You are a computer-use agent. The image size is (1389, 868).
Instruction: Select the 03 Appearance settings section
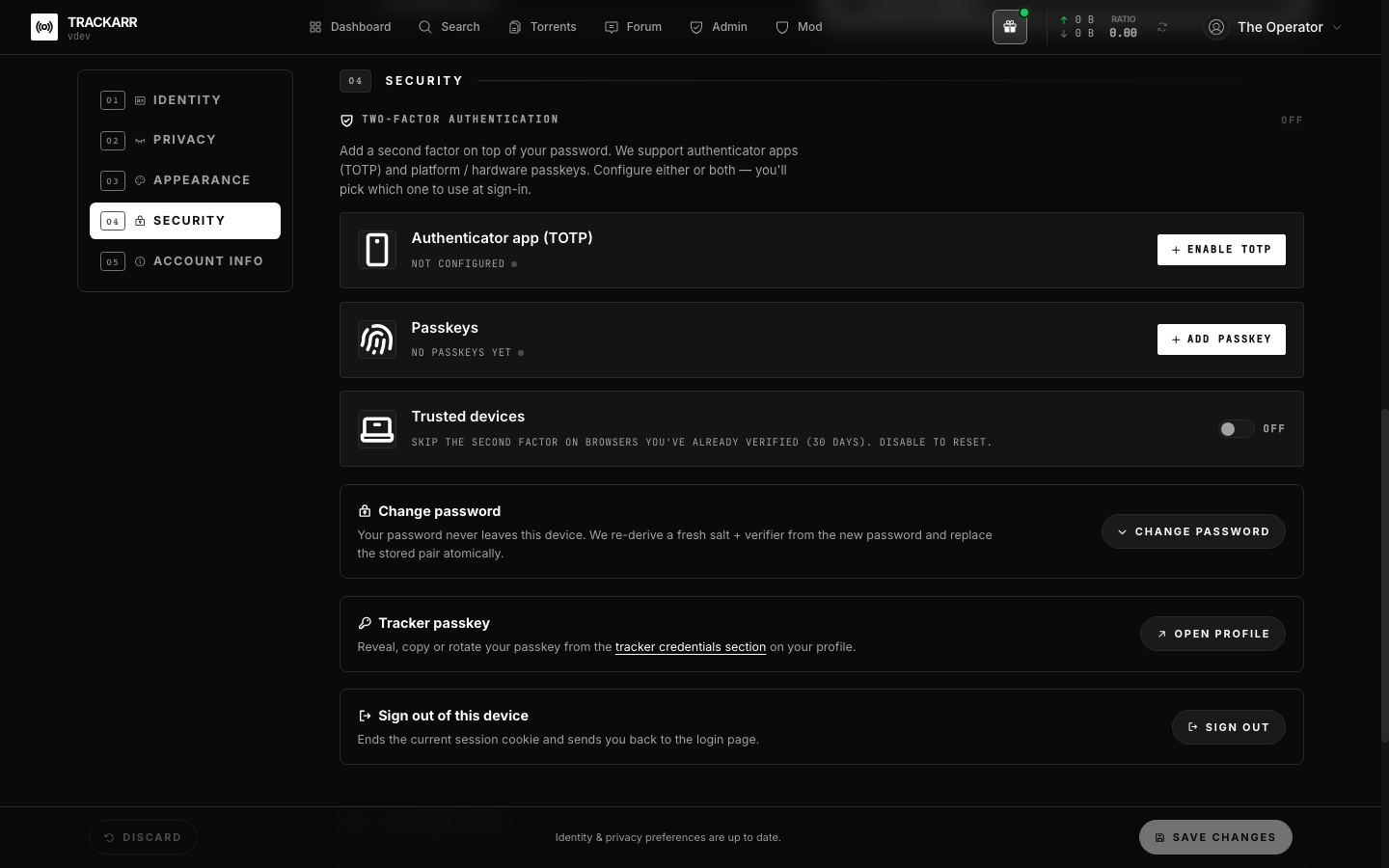pos(185,180)
